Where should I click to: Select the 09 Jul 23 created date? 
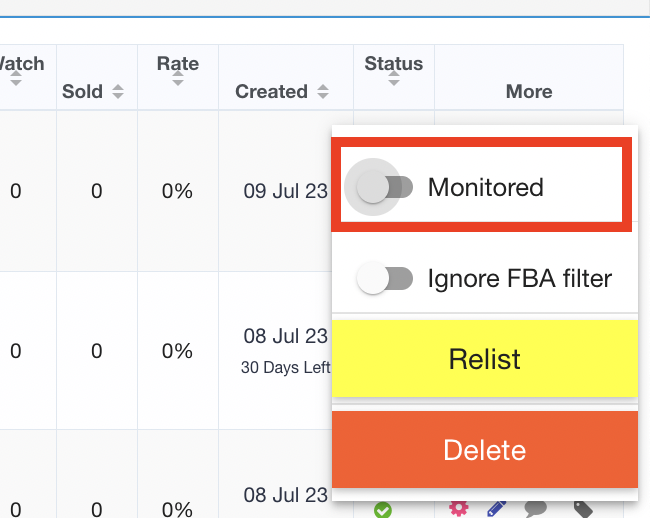pos(286,191)
